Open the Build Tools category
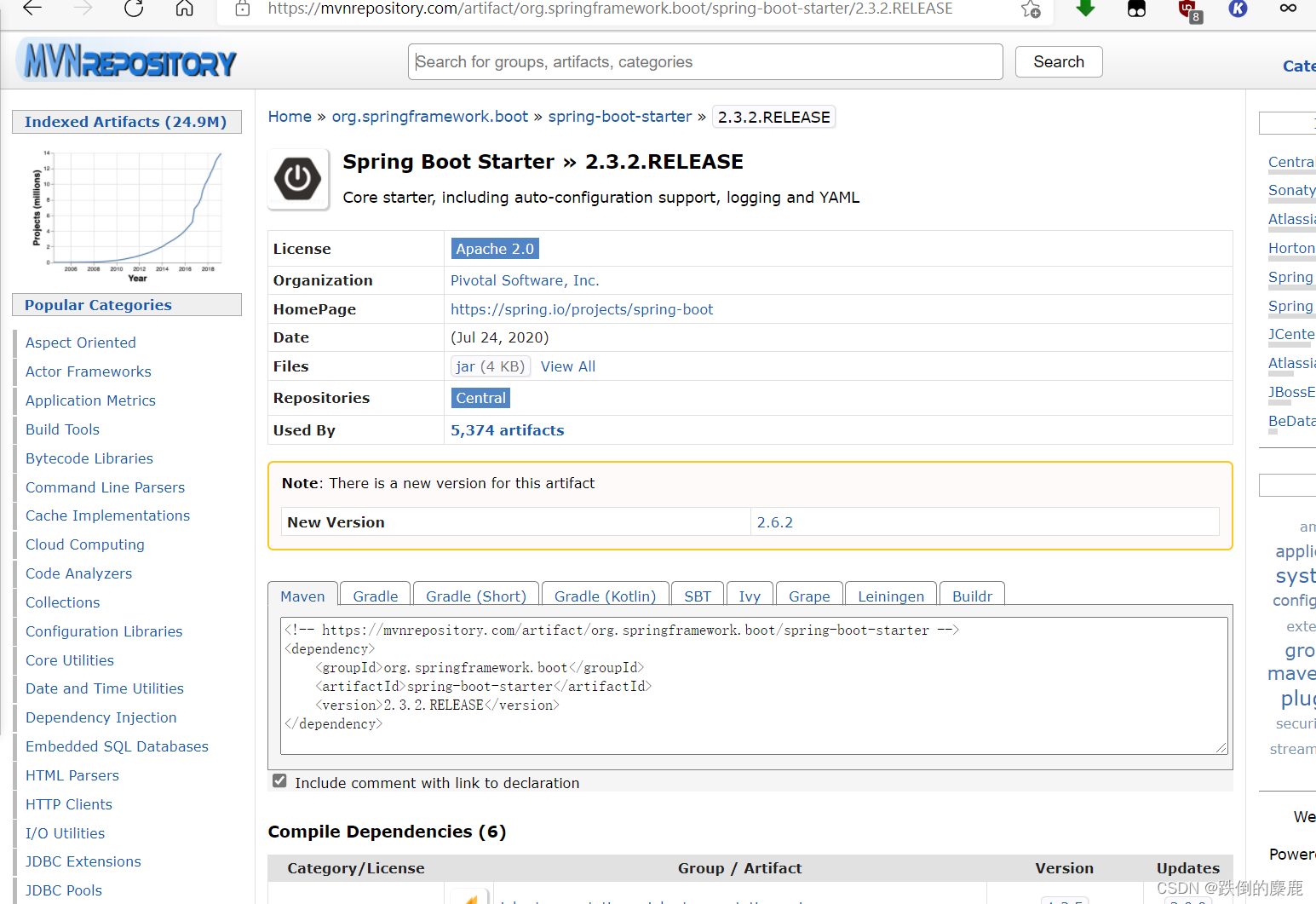 tap(62, 429)
